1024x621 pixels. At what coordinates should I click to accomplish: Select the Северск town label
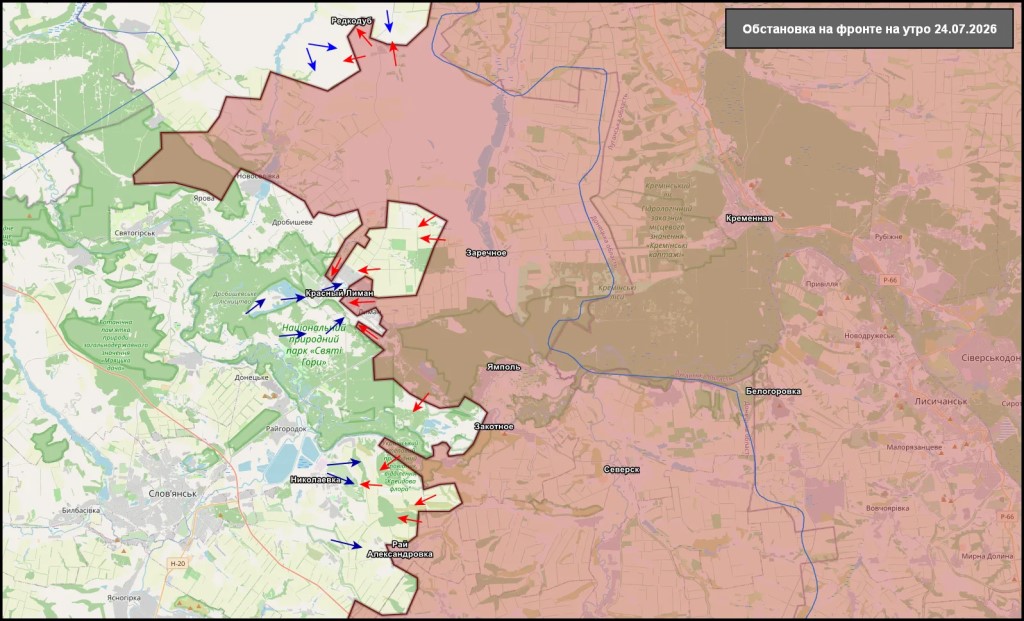click(622, 470)
